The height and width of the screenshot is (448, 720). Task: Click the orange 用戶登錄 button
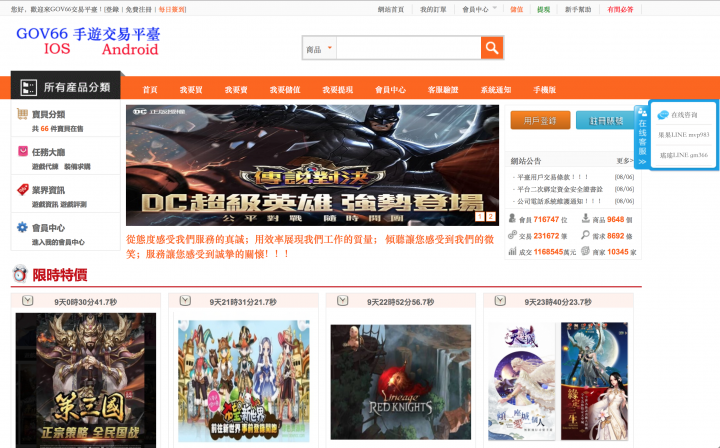tap(540, 120)
